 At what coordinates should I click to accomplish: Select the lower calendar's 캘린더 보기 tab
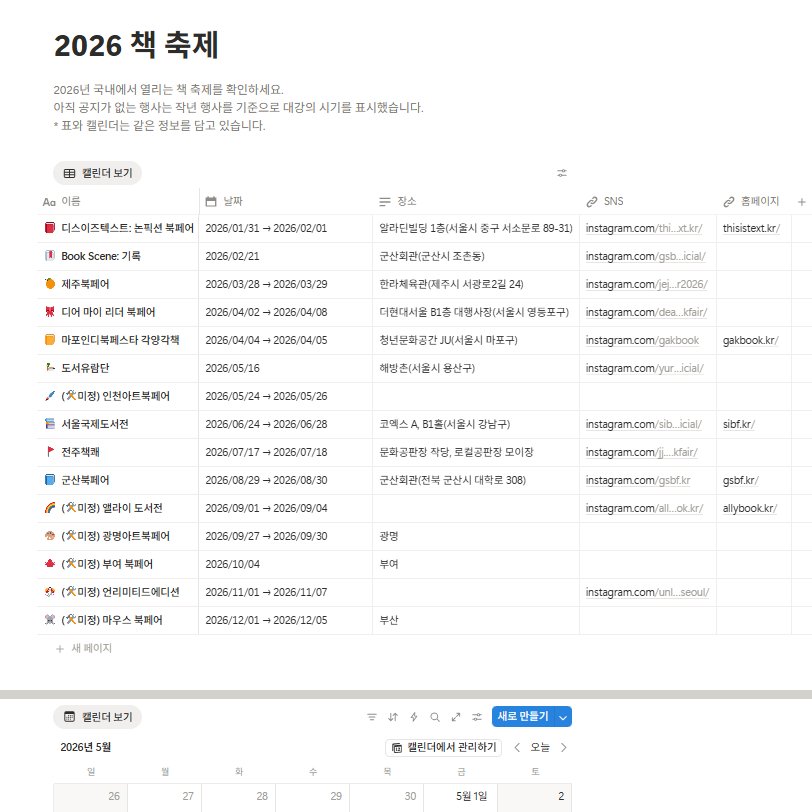pos(97,717)
